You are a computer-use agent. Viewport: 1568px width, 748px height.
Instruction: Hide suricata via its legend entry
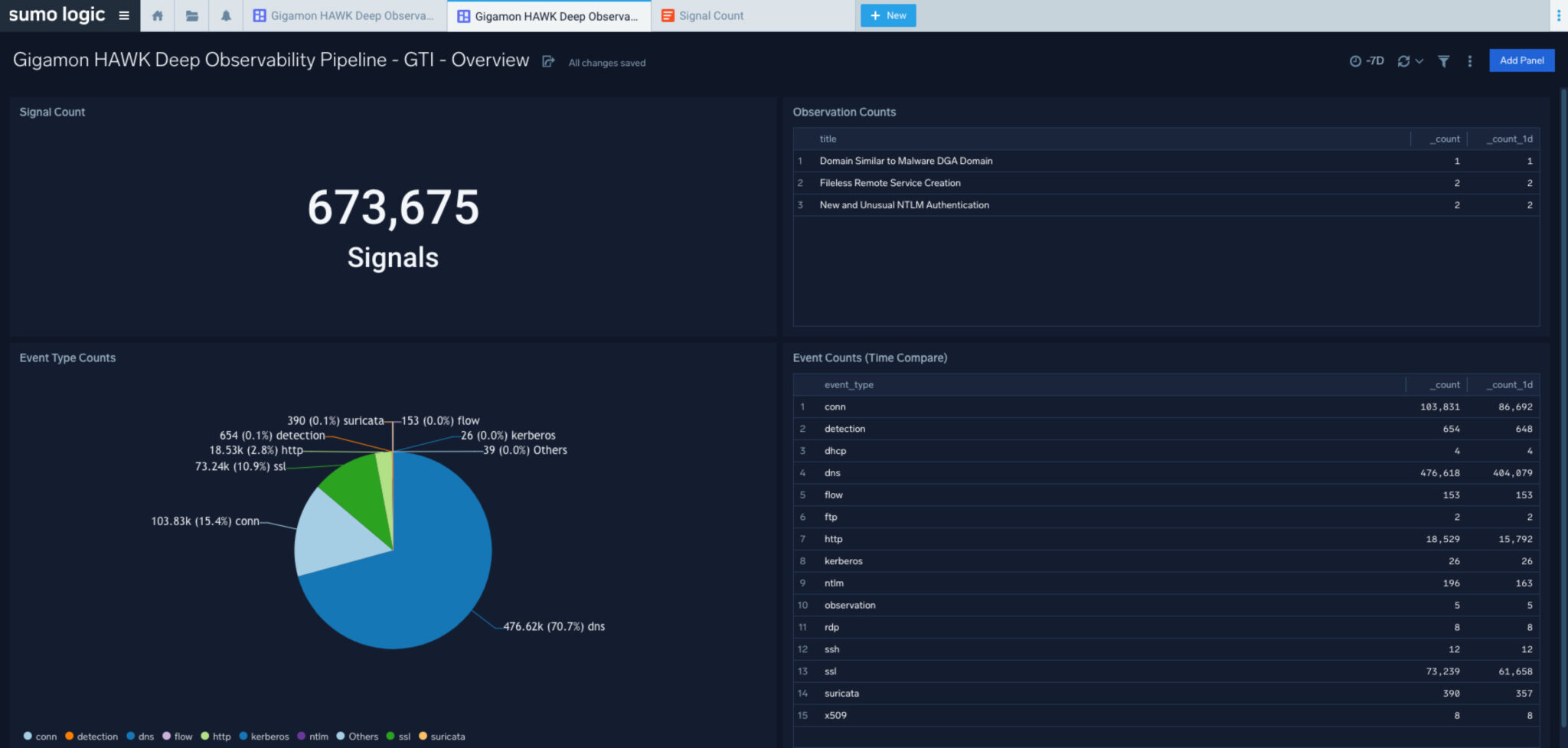(443, 737)
